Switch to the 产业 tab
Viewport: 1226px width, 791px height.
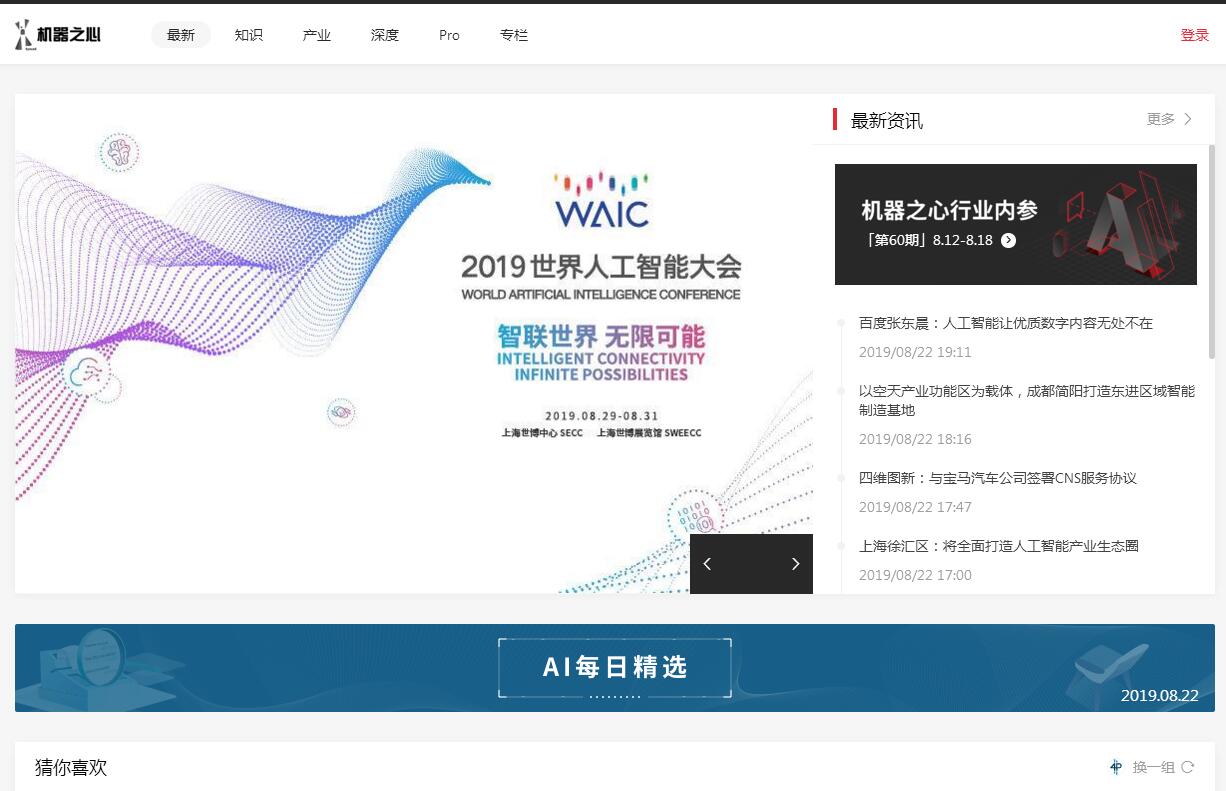point(317,35)
